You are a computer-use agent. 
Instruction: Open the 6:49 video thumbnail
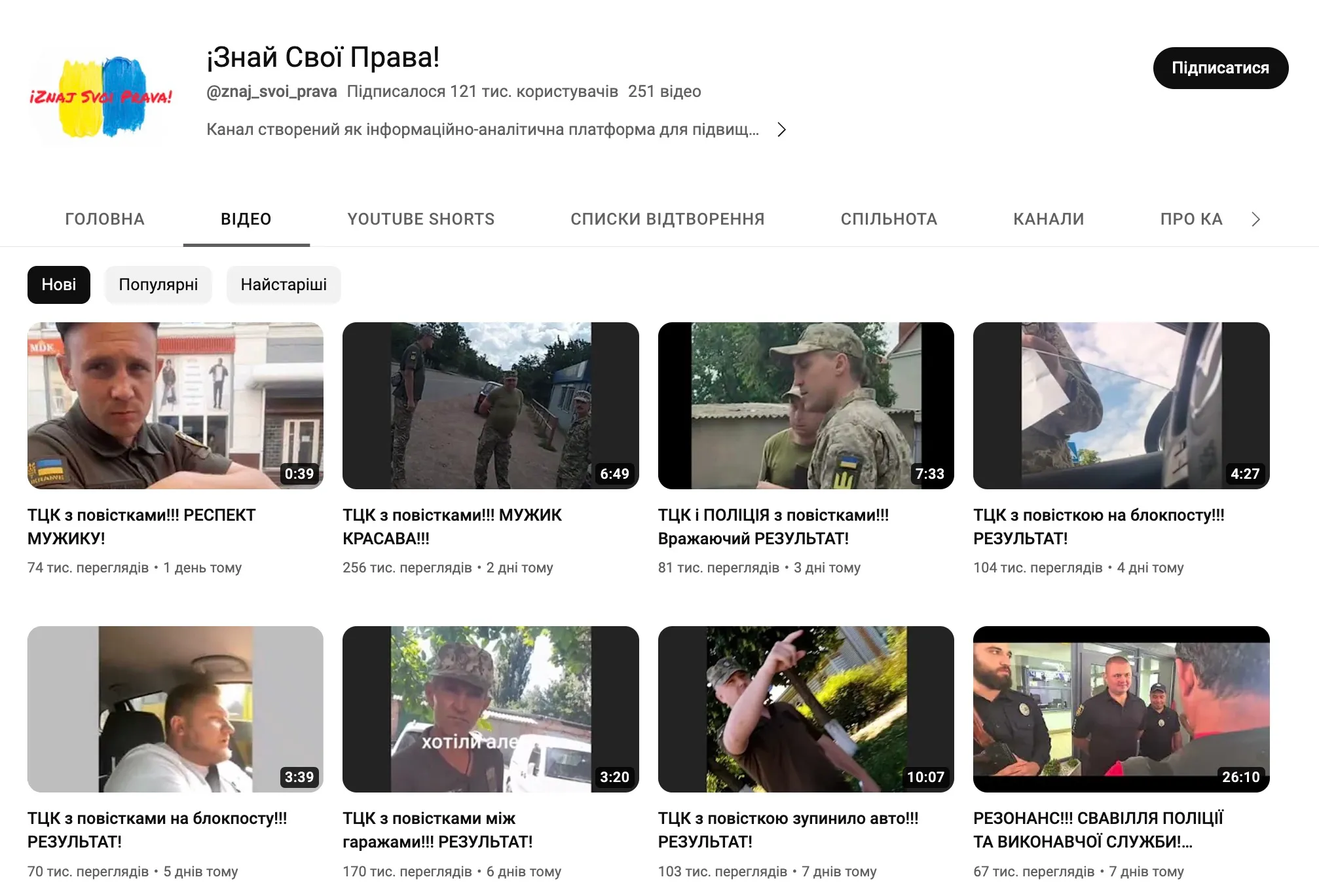(x=490, y=405)
